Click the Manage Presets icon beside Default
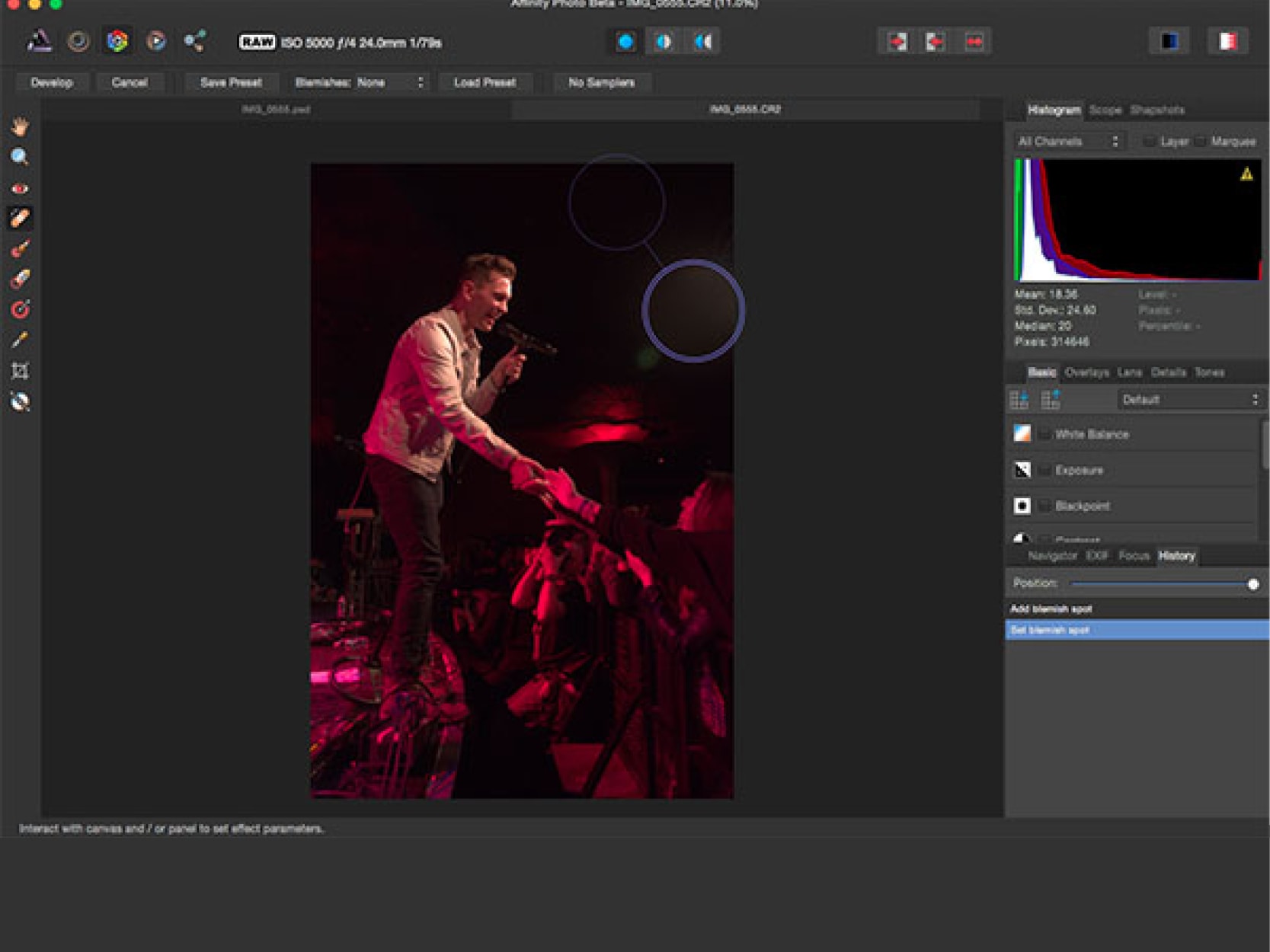The width and height of the screenshot is (1270, 952). point(1051,399)
